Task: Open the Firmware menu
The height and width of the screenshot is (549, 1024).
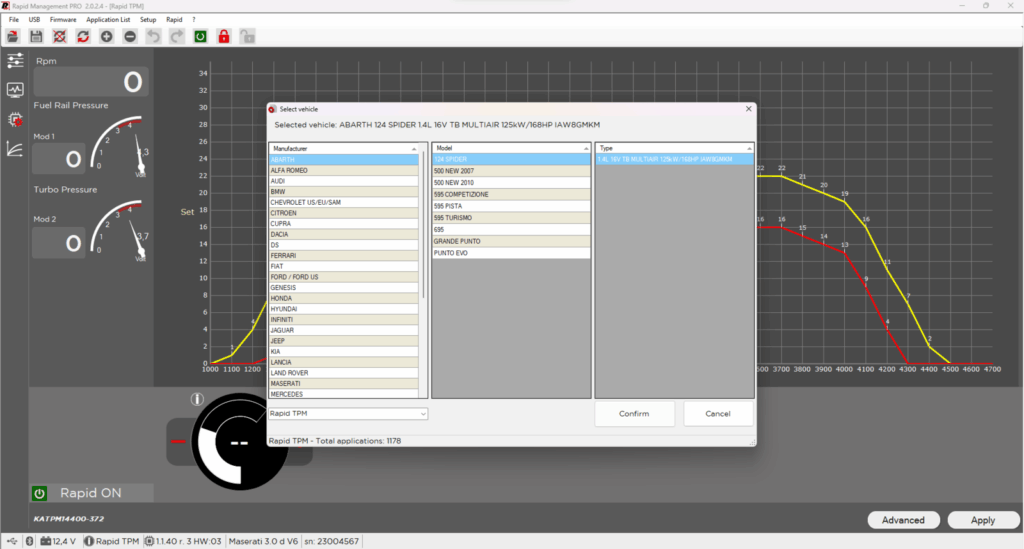Action: [x=63, y=19]
